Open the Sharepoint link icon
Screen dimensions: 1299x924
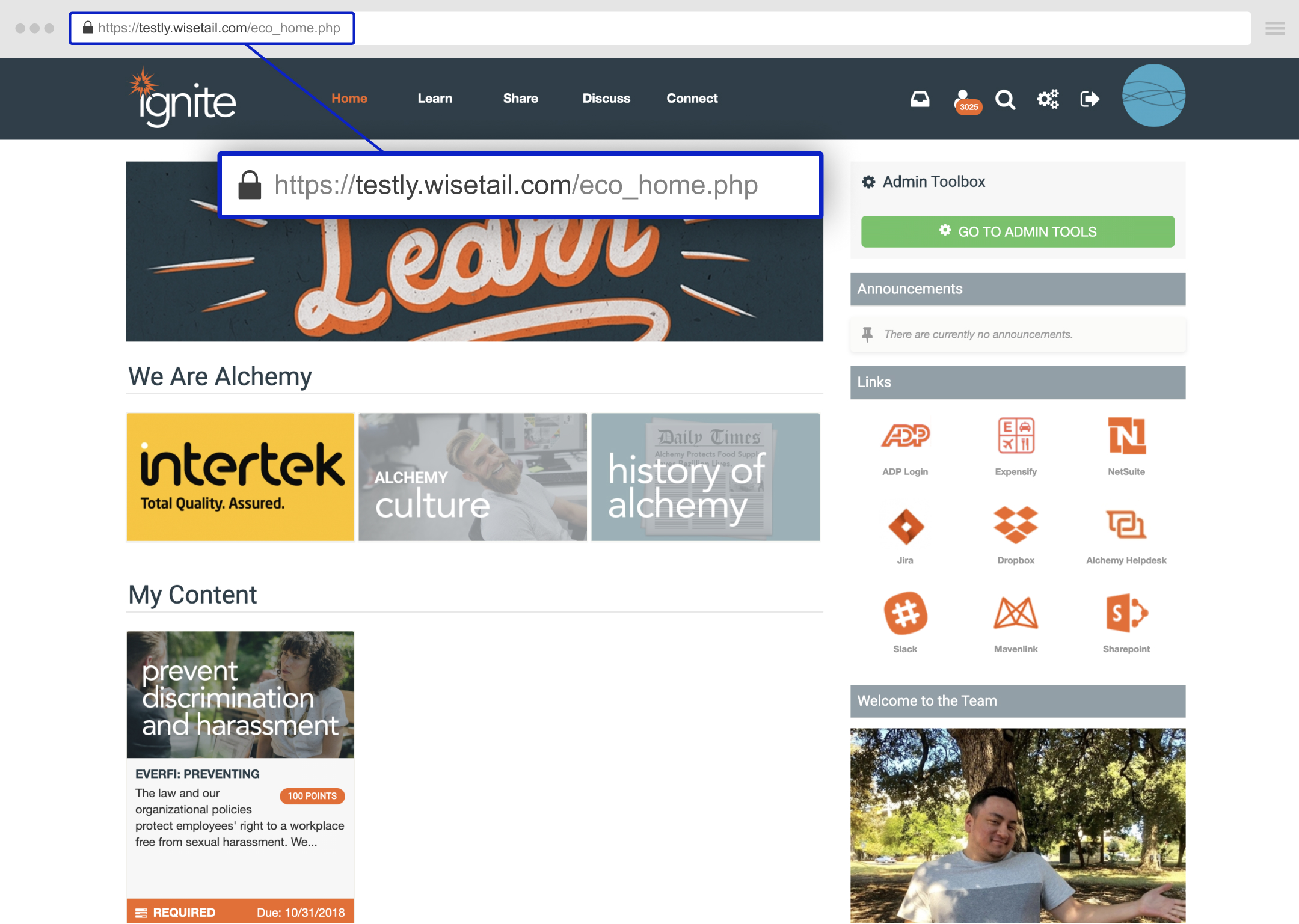pyautogui.click(x=1126, y=614)
